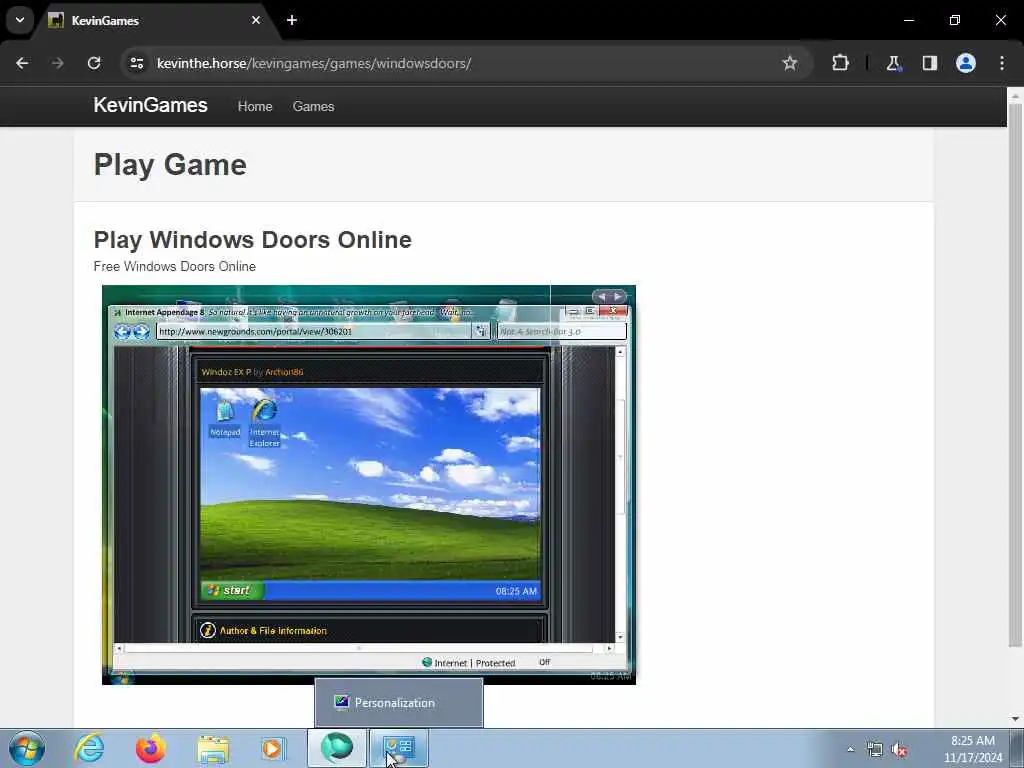The image size is (1024, 768).
Task: Open the KevinGames site logo link
Action: tap(150, 105)
